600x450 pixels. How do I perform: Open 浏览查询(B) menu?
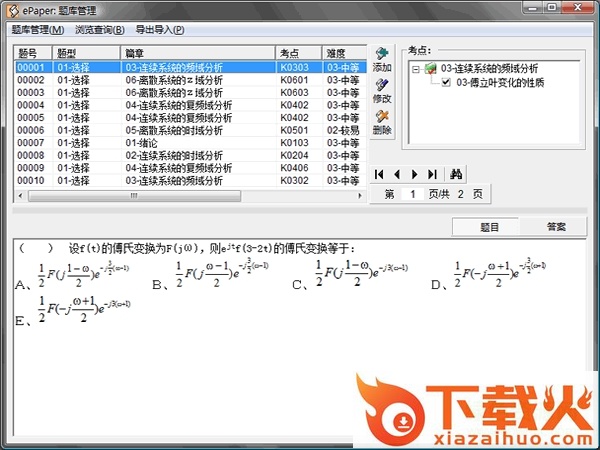[x=99, y=30]
